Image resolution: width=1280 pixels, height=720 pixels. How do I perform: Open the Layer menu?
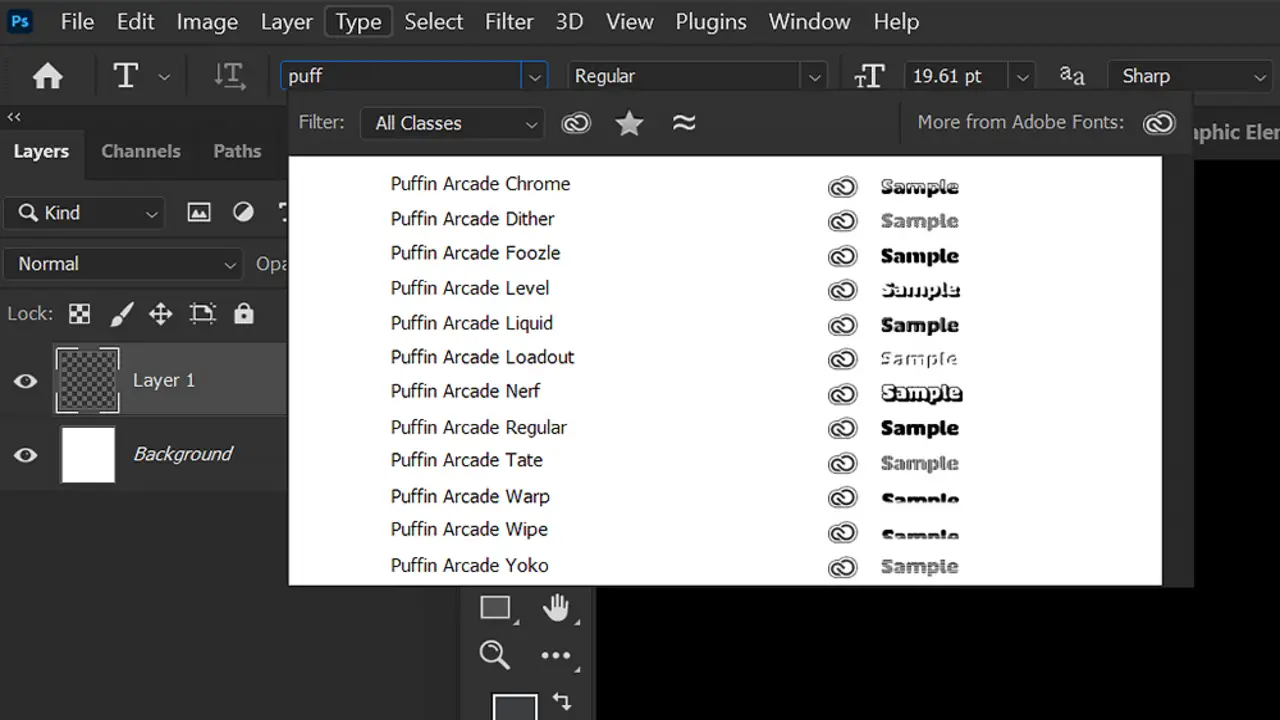coord(287,21)
